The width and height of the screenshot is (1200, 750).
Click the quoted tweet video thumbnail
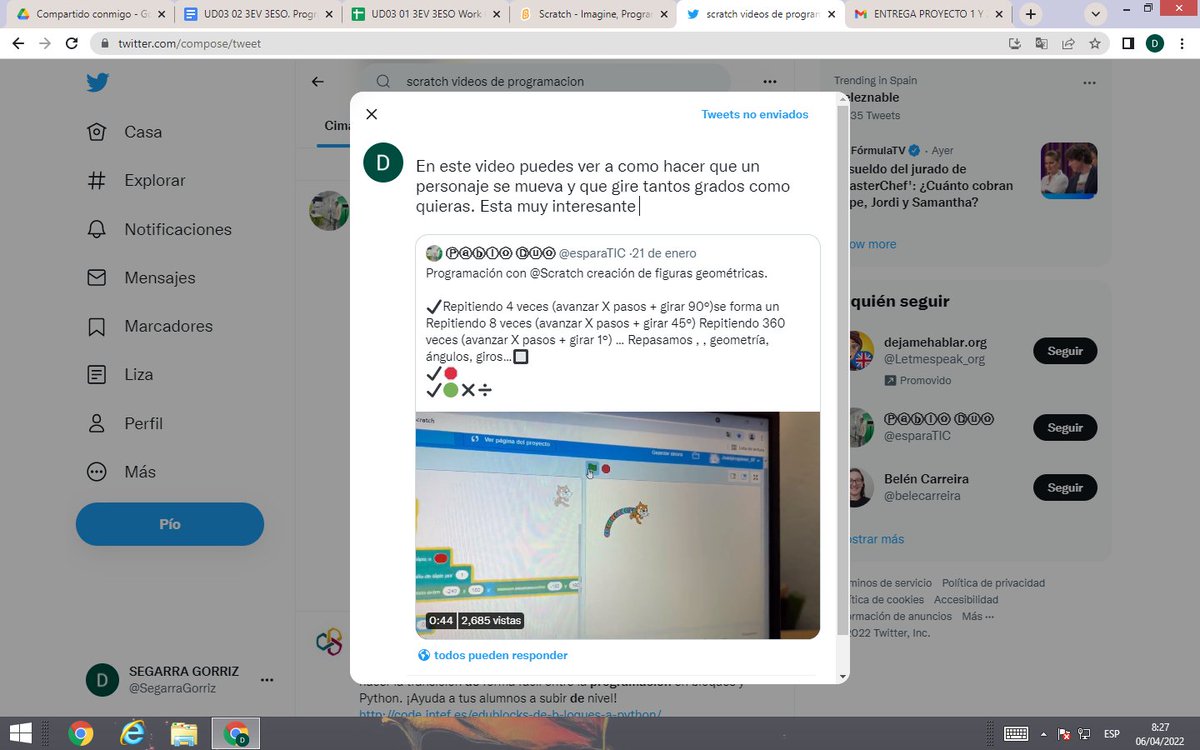(x=617, y=525)
